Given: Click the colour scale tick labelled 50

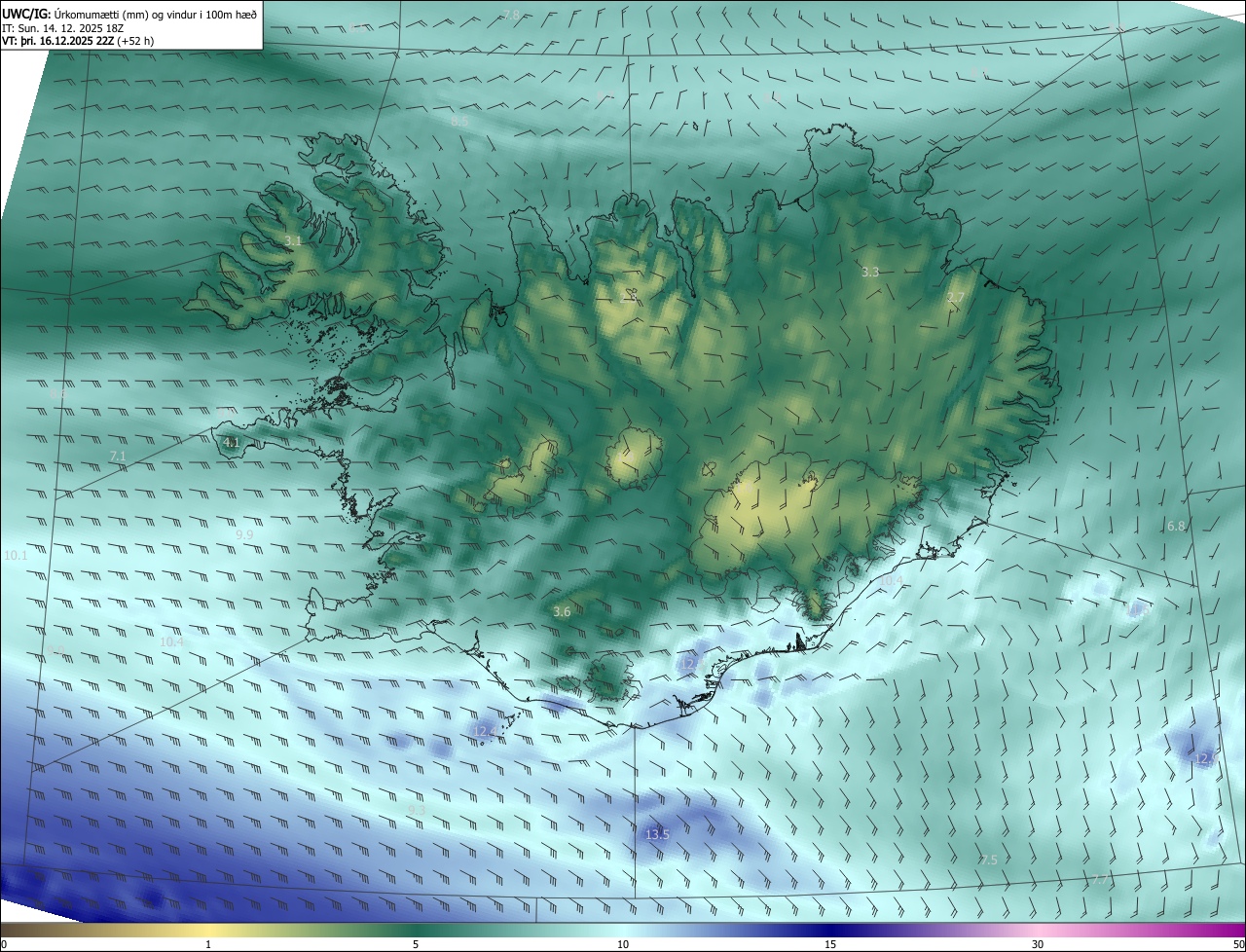Looking at the screenshot, I should point(1238,944).
